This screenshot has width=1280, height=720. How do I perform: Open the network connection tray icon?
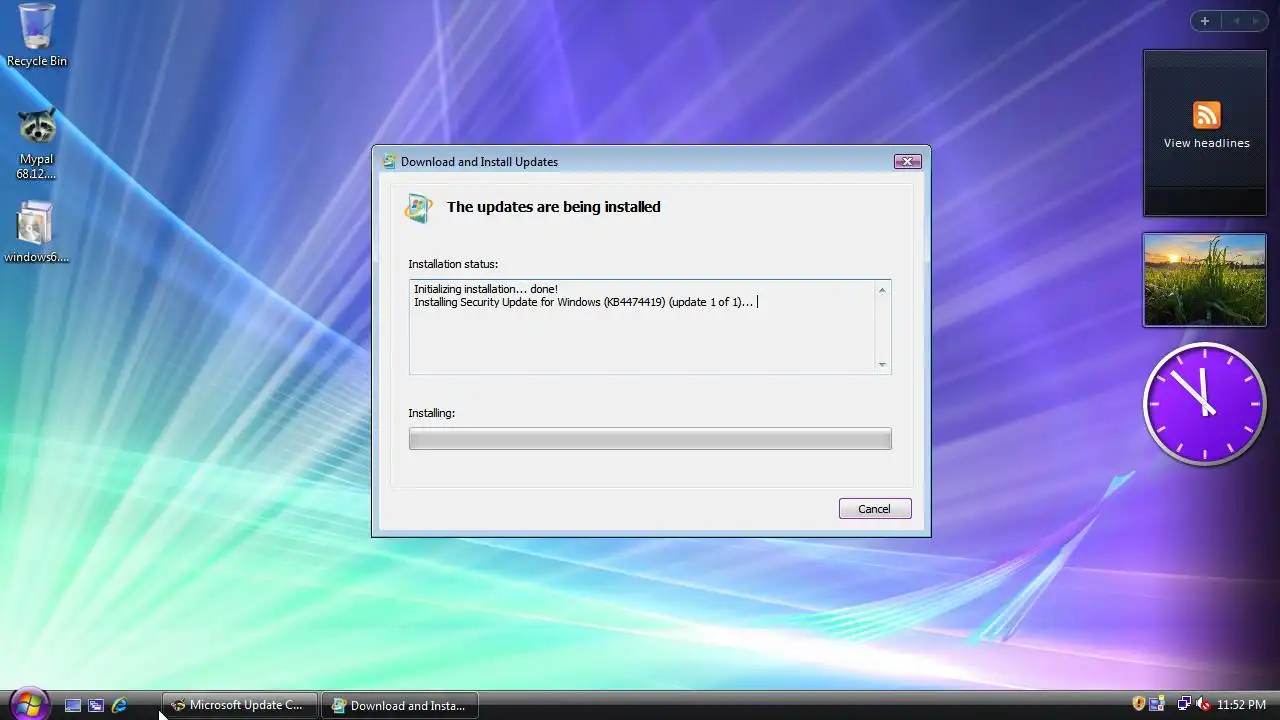(1184, 704)
